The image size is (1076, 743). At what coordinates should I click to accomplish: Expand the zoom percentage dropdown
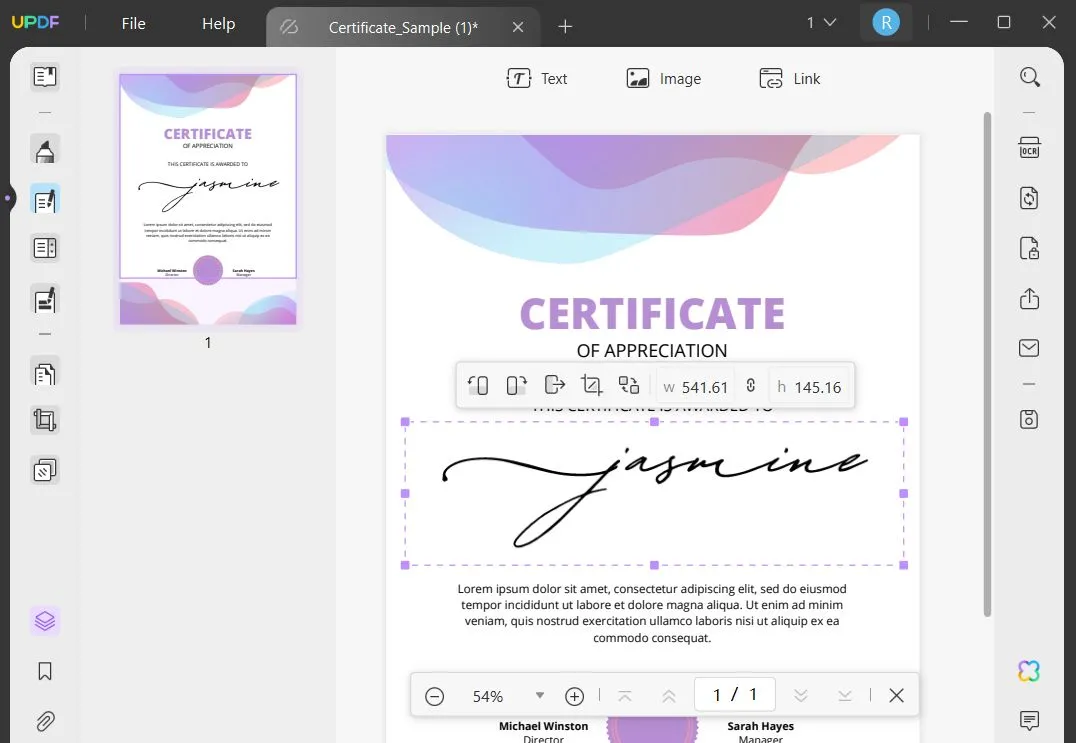(539, 696)
